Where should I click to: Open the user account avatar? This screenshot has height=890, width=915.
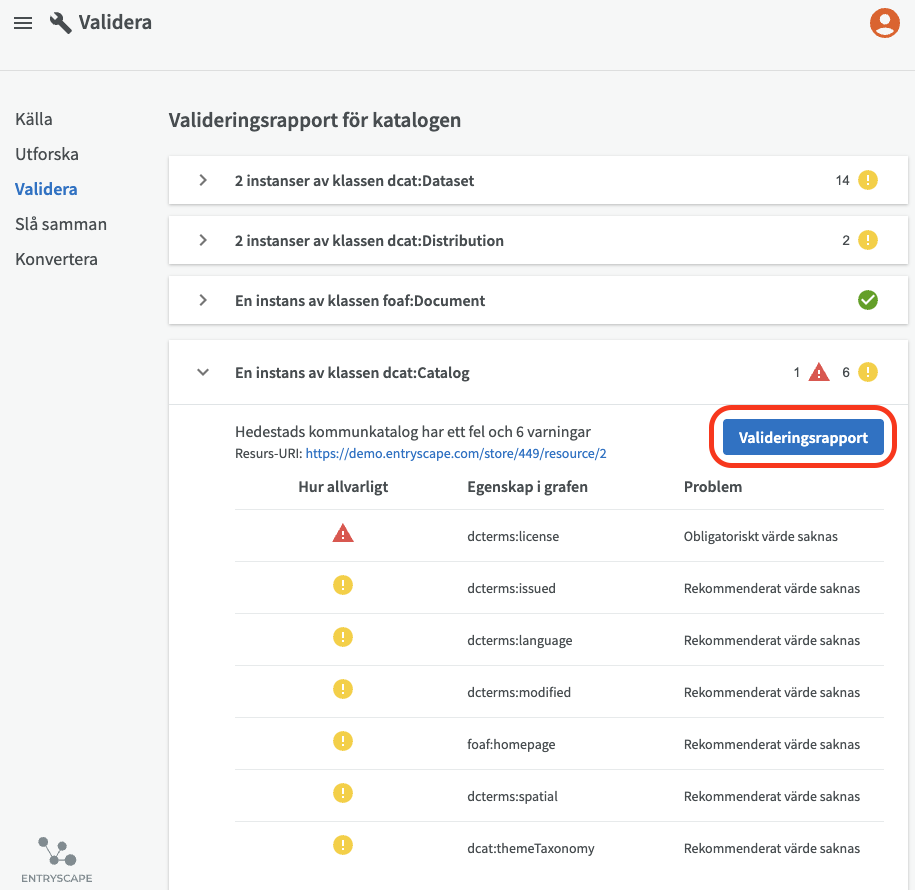884,23
